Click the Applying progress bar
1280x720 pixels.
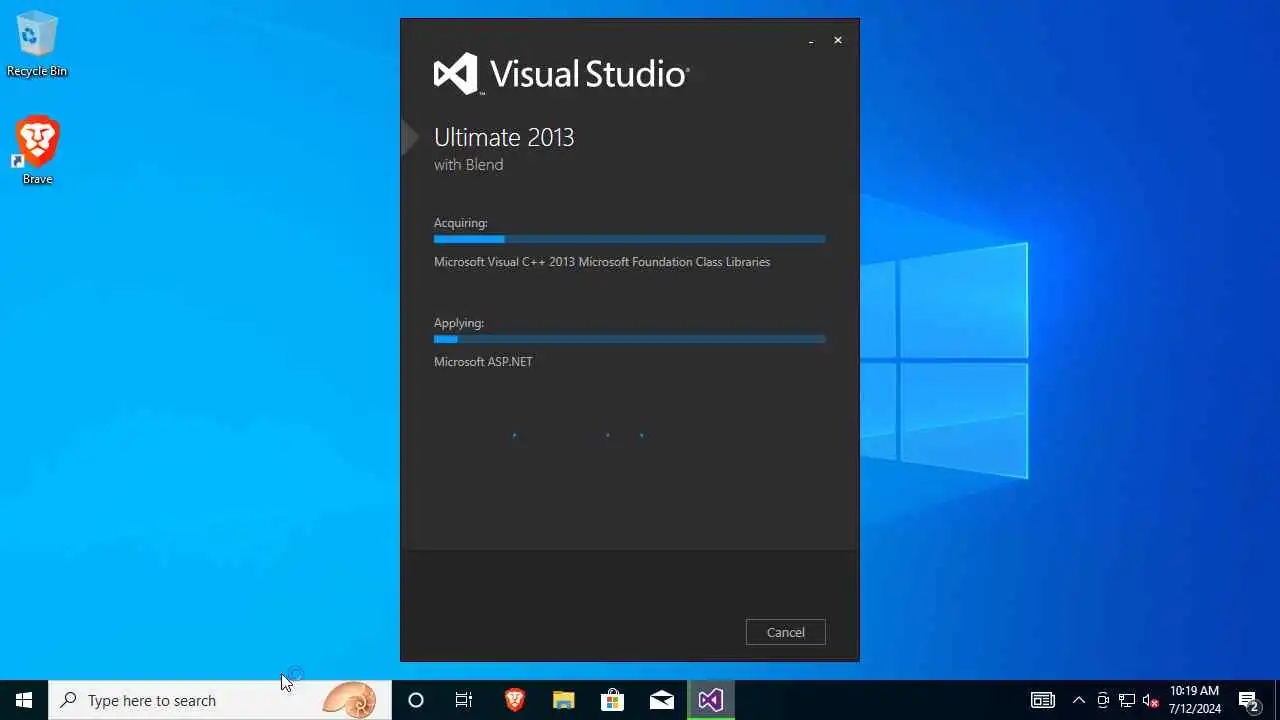pos(629,340)
